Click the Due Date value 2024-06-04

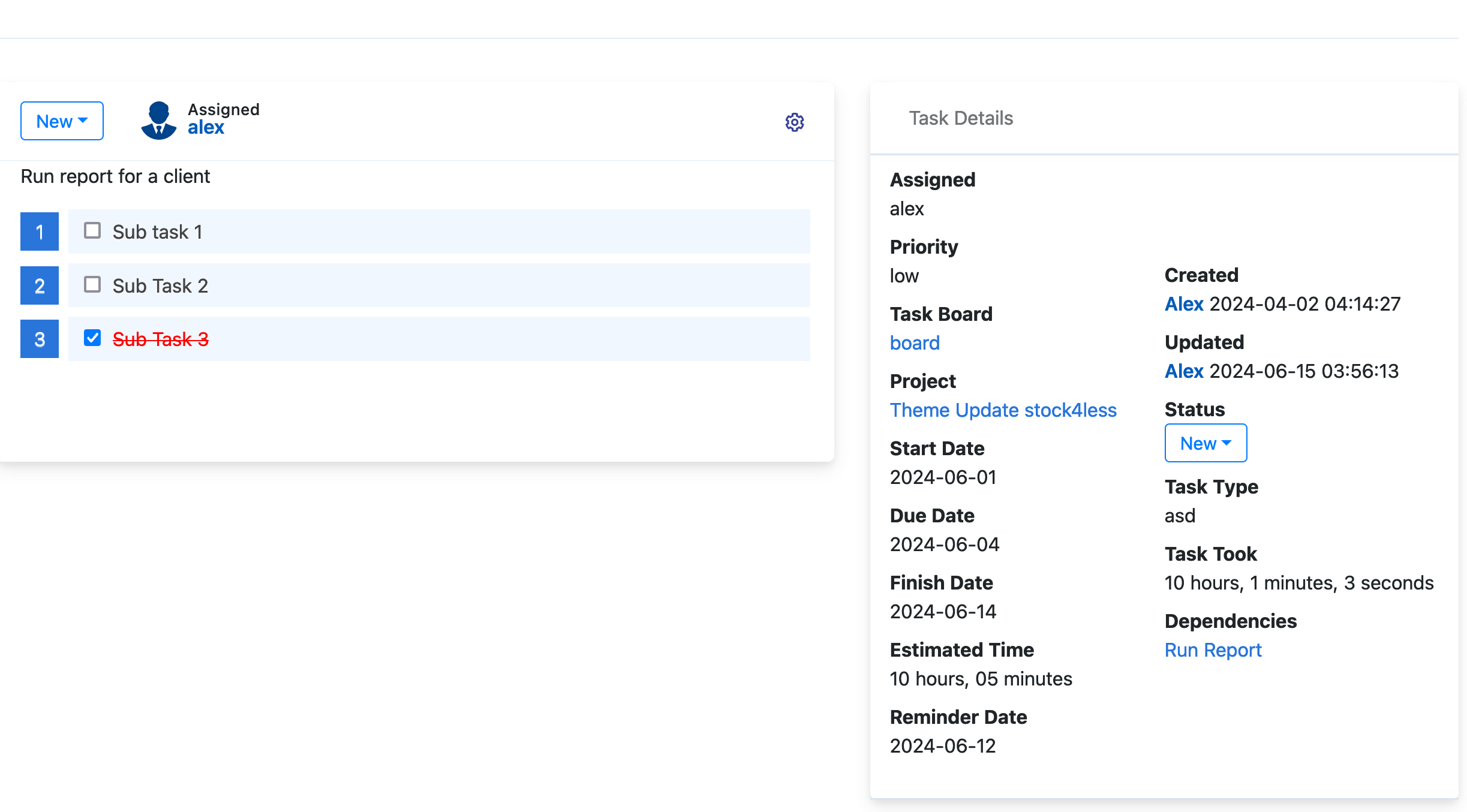click(944, 544)
